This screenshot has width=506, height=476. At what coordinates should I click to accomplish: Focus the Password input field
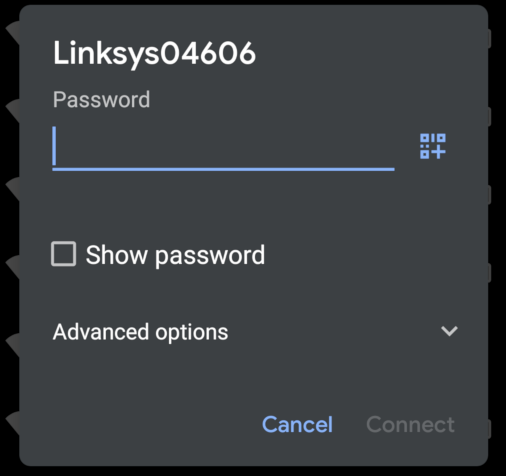tap(223, 147)
